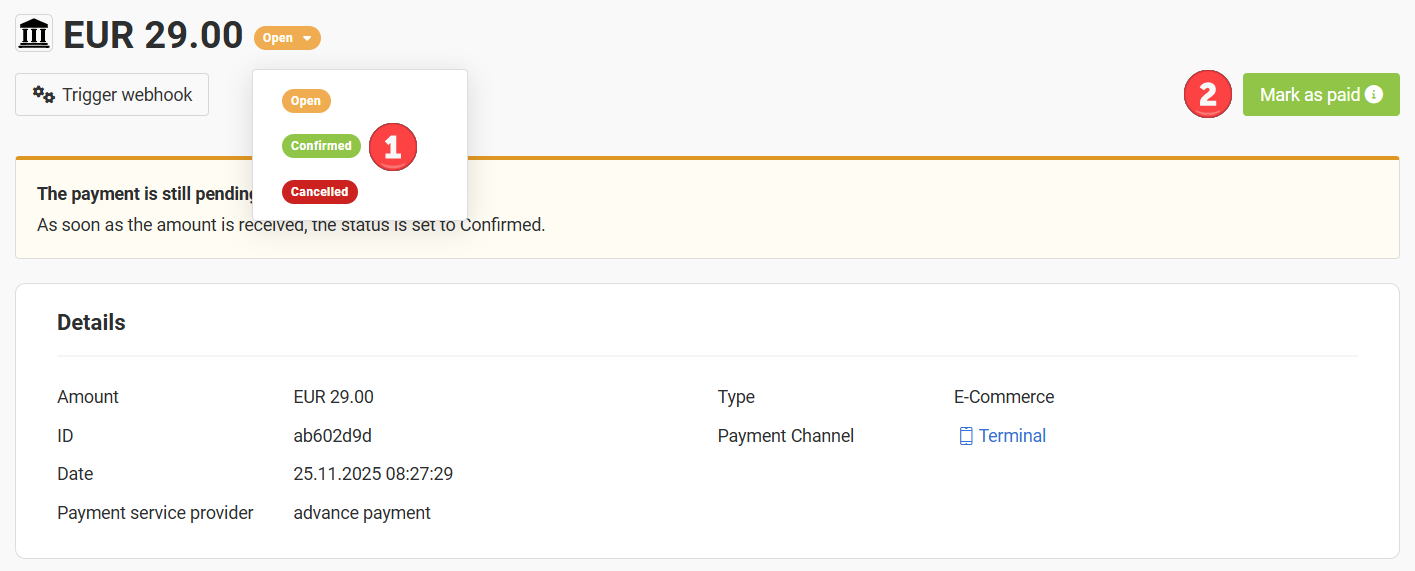Click the red number 2 annotation marker
This screenshot has height=571, width=1415.
1207,95
